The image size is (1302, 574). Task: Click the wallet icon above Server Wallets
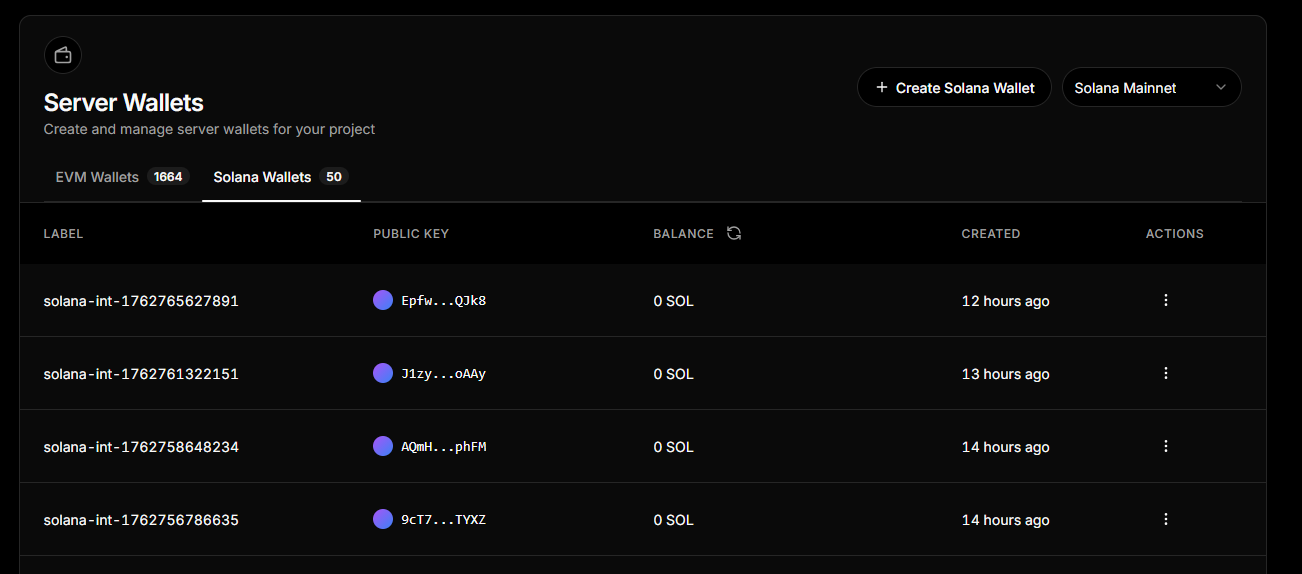click(x=63, y=55)
